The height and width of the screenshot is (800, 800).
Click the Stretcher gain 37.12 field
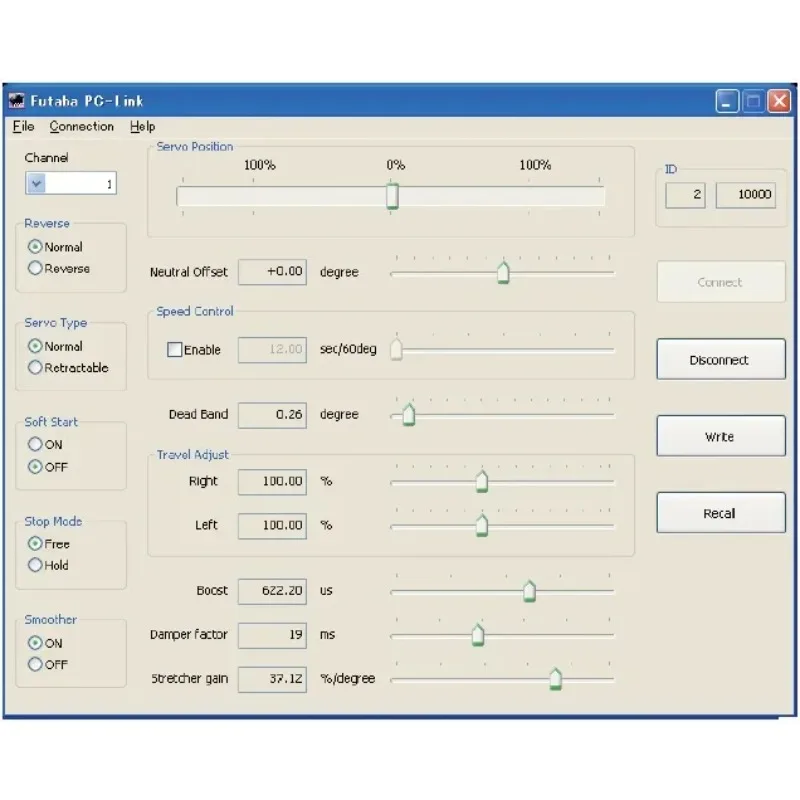point(272,679)
